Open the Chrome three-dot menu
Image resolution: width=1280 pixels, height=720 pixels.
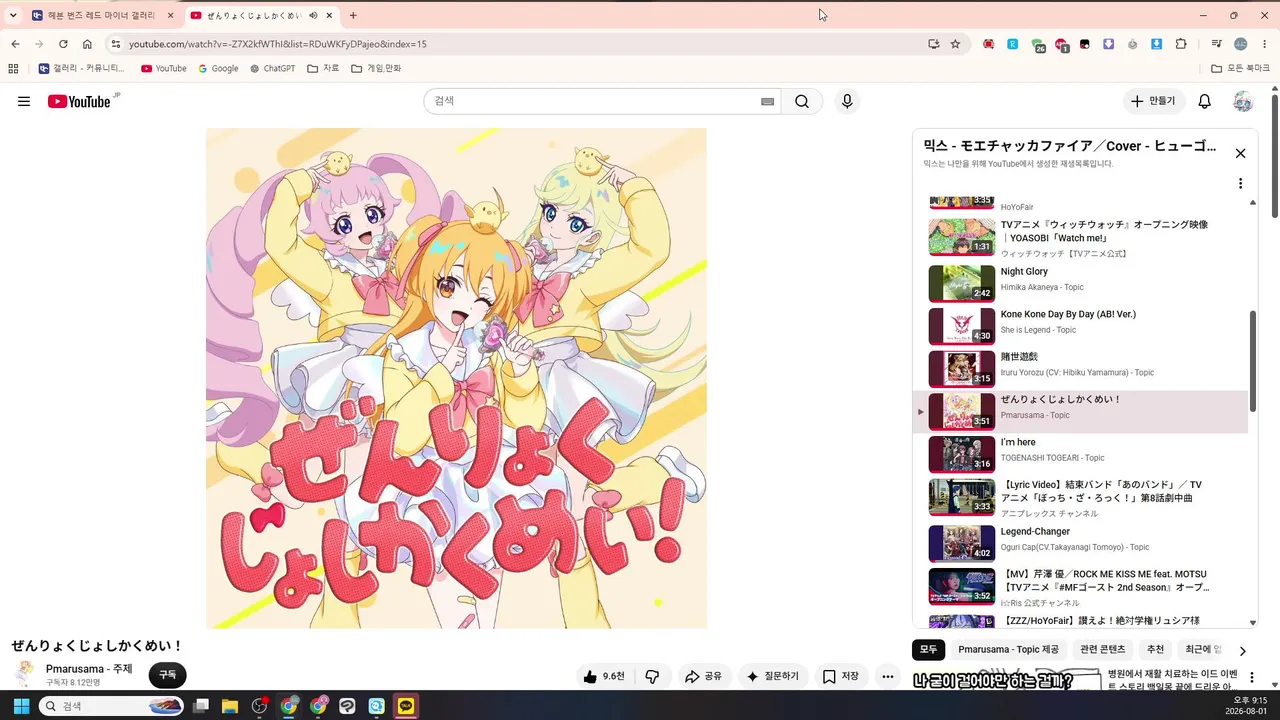pos(1265,44)
